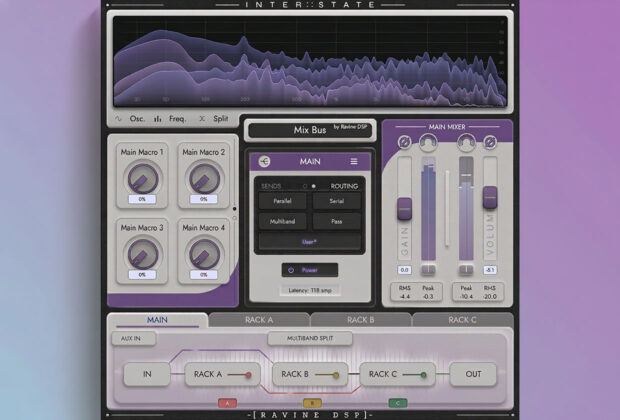Screen dimensions: 620x420
Task: Toggle the Power button
Action: 310,270
